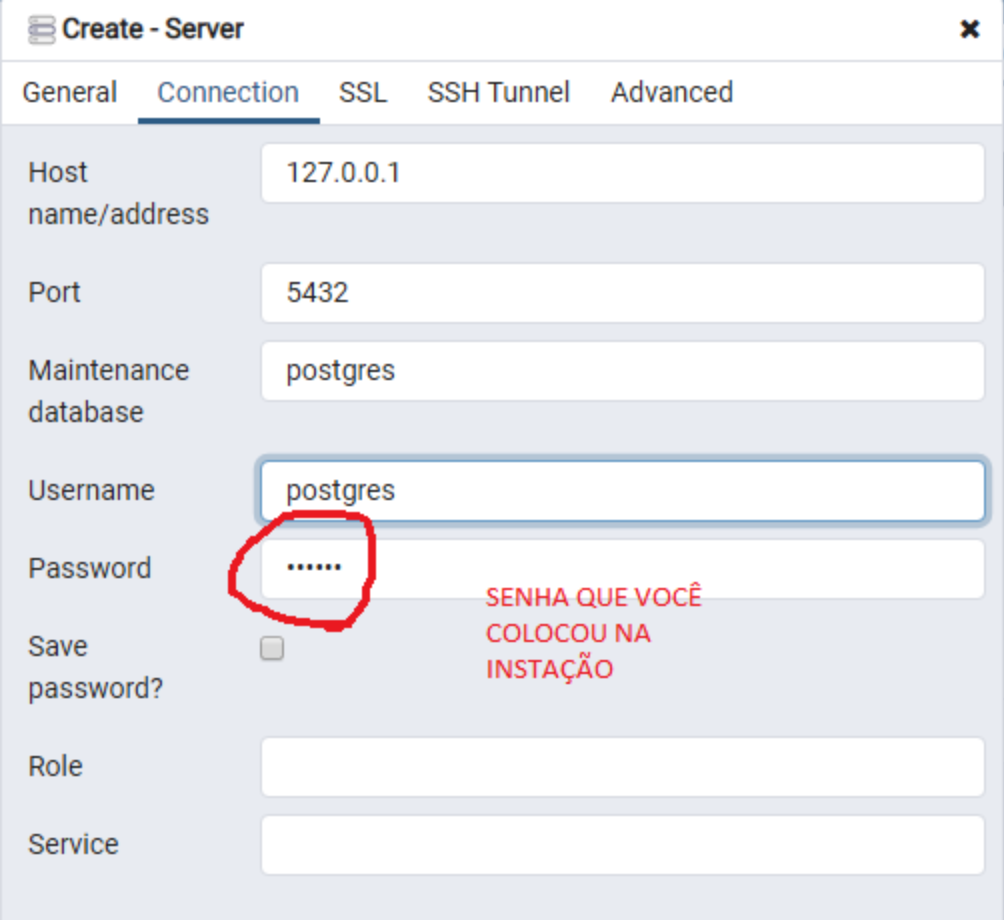Viewport: 1004px width, 920px height.
Task: Click into the Maintenance database field
Action: (622, 371)
